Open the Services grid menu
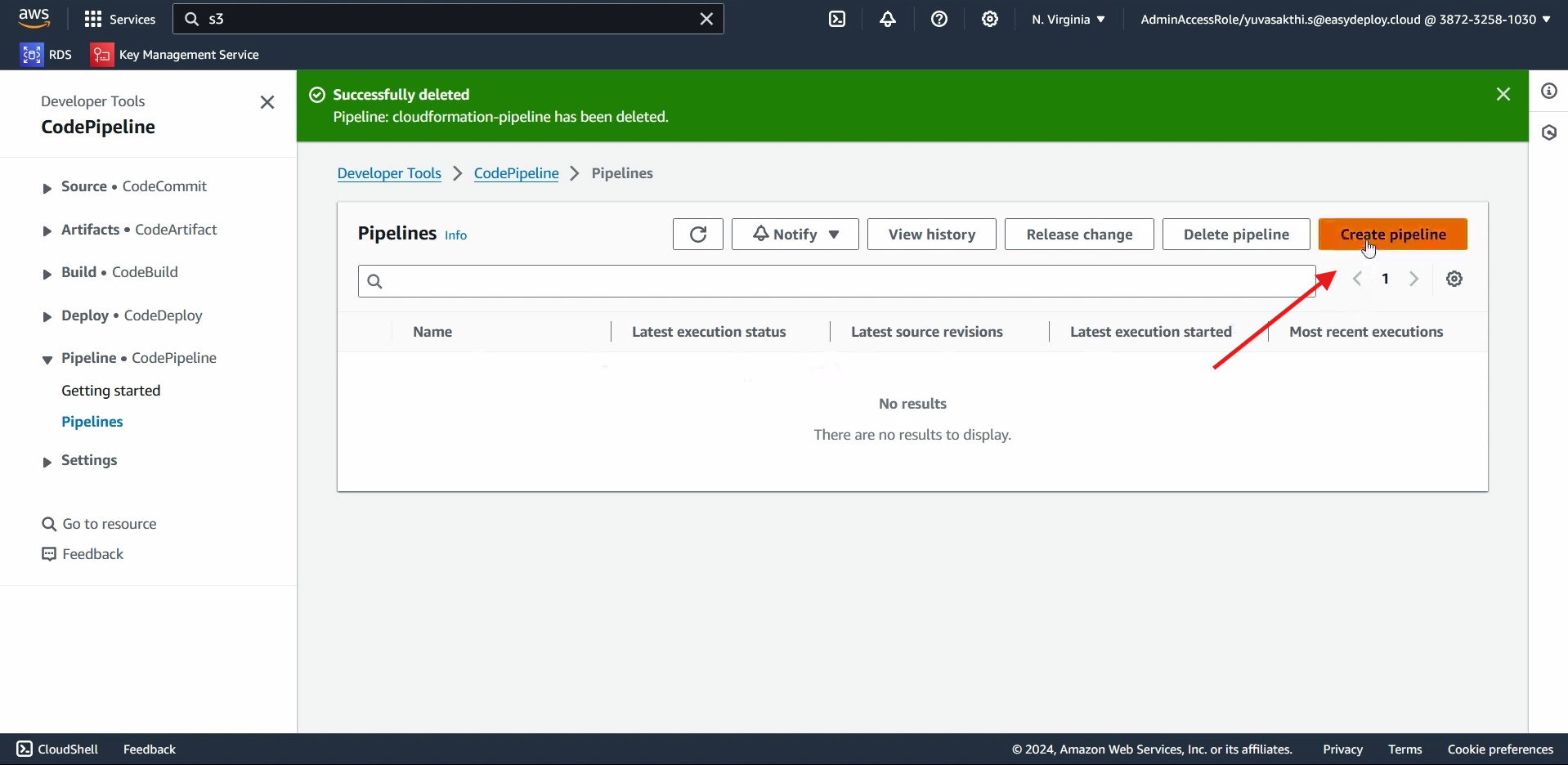 pos(120,19)
